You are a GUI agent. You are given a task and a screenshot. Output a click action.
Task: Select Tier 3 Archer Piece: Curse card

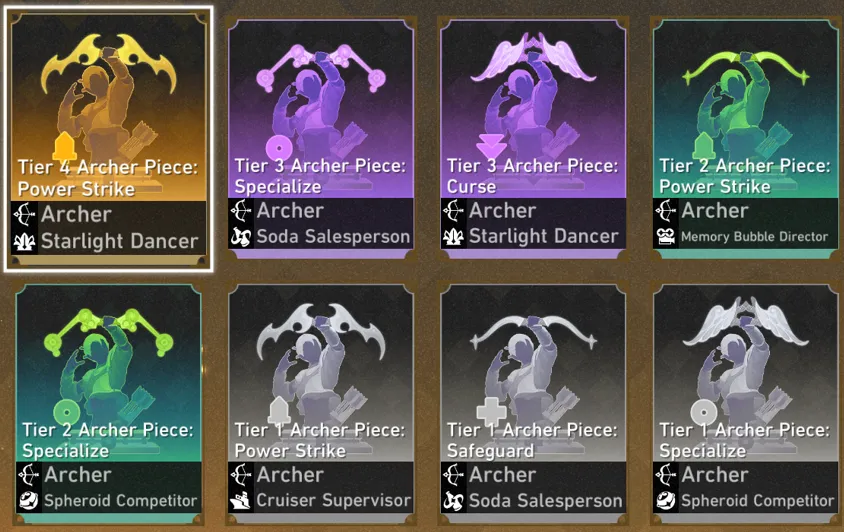tap(533, 139)
